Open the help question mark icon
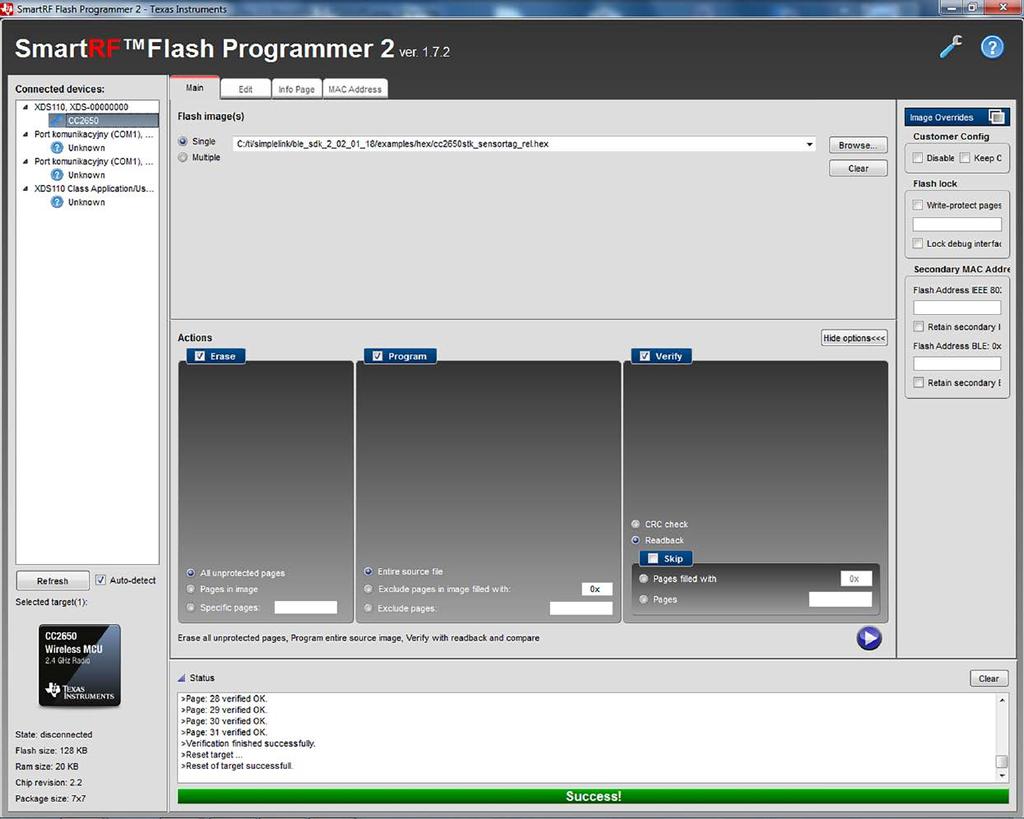Image resolution: width=1024 pixels, height=819 pixels. tap(992, 47)
